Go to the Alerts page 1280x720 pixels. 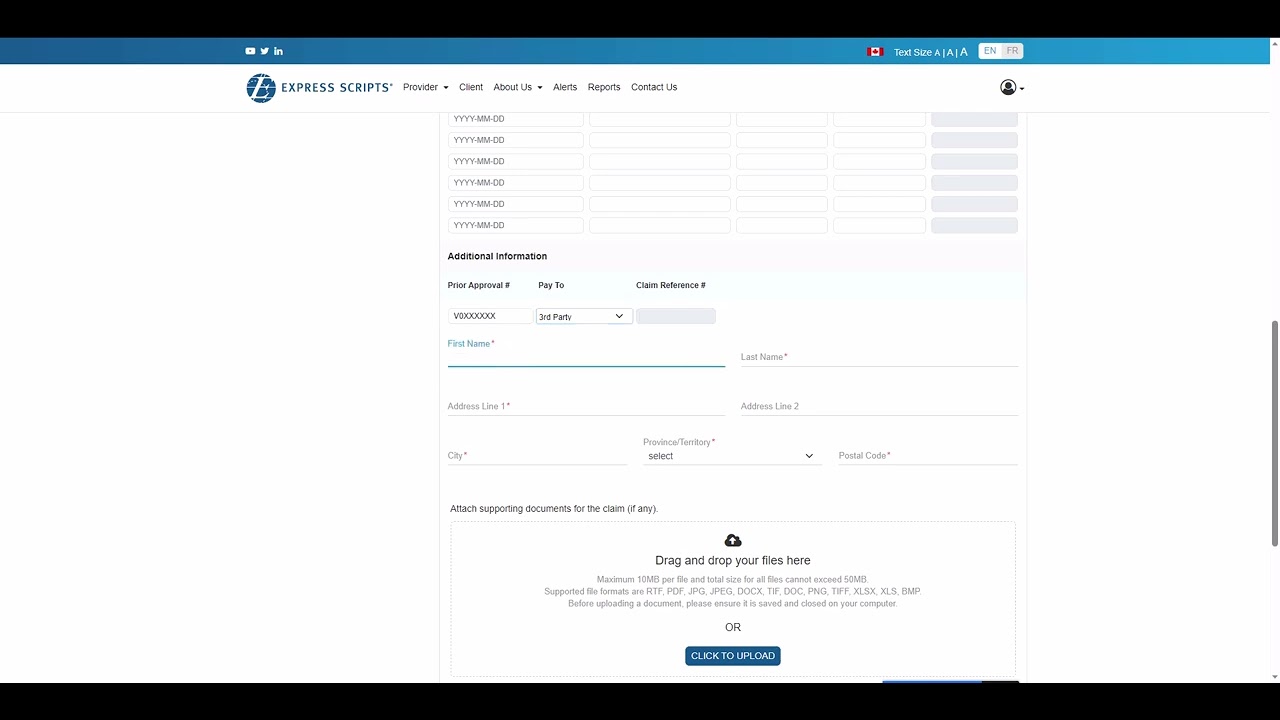pyautogui.click(x=565, y=88)
